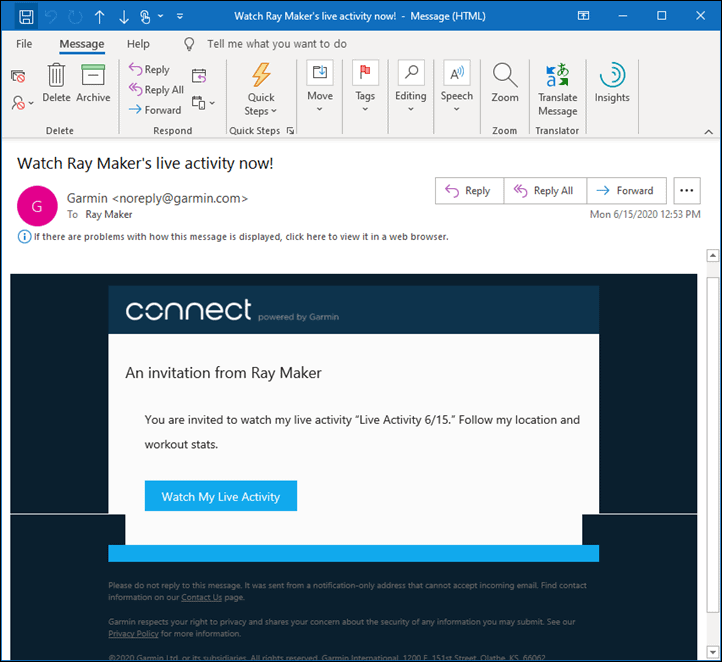Image resolution: width=722 pixels, height=662 pixels.
Task: Click the message date Mon 6/15/2020 12:53 PM
Action: point(645,215)
